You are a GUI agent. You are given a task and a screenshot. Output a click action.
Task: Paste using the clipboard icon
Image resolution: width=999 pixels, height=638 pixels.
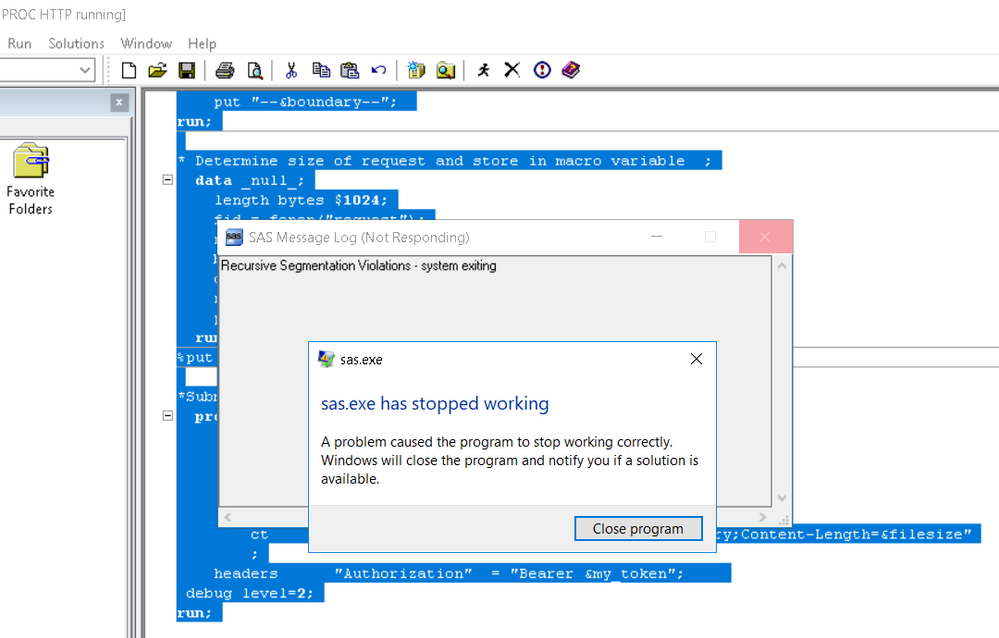[x=350, y=70]
